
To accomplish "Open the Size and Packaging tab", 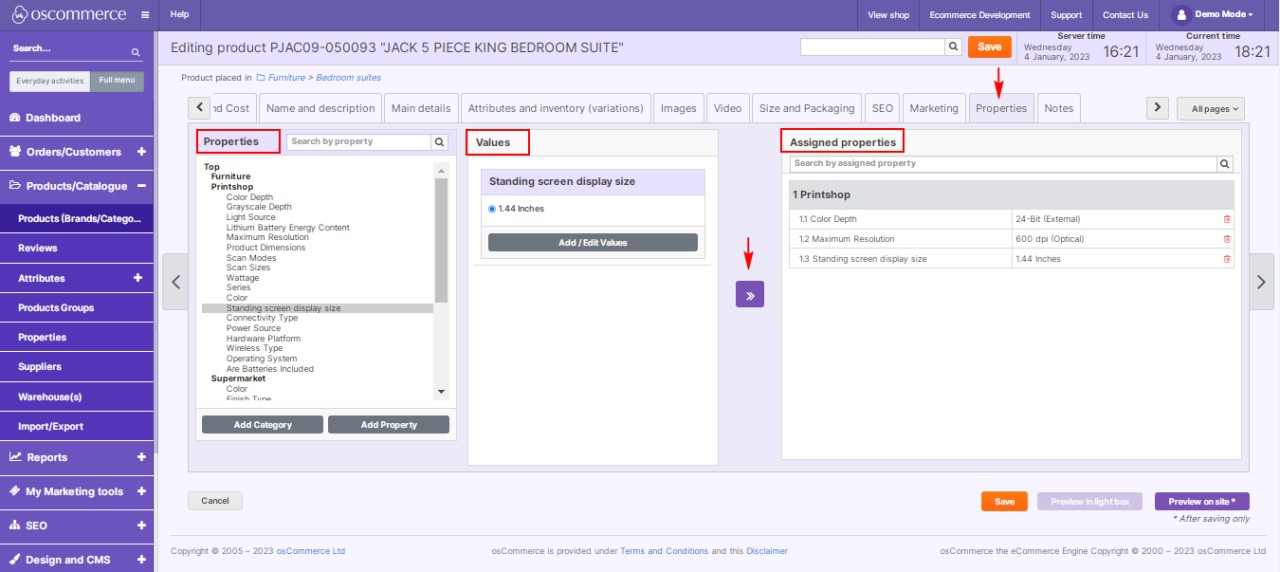I will (806, 108).
